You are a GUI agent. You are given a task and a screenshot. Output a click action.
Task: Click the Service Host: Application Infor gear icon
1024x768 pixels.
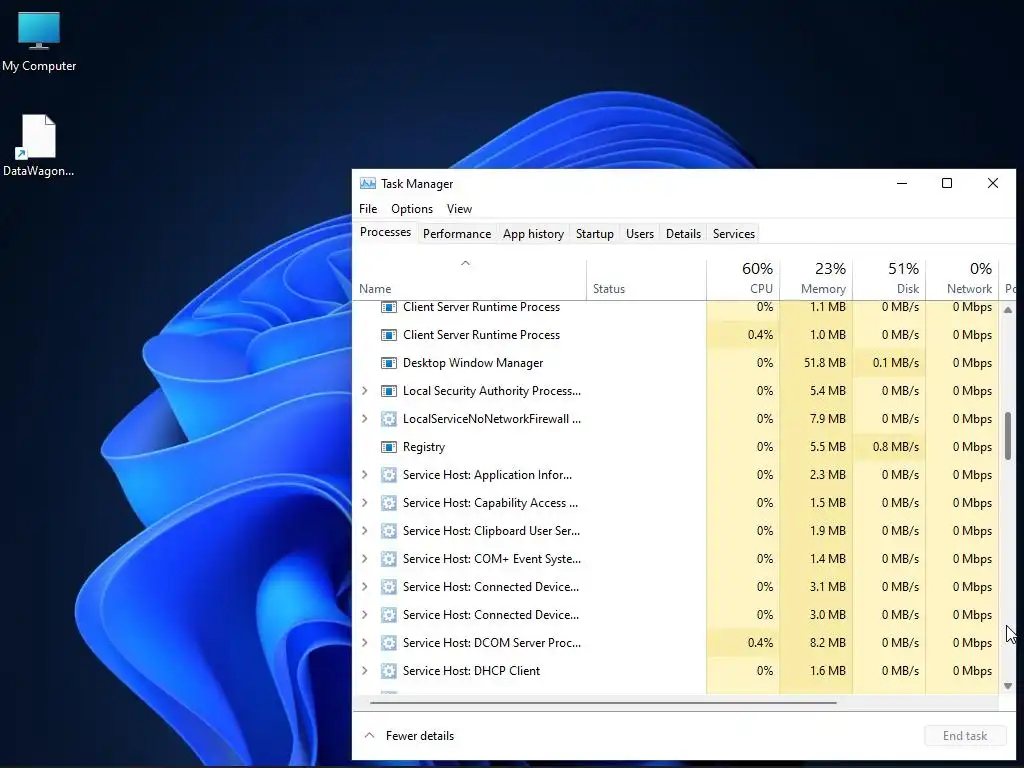tap(389, 475)
